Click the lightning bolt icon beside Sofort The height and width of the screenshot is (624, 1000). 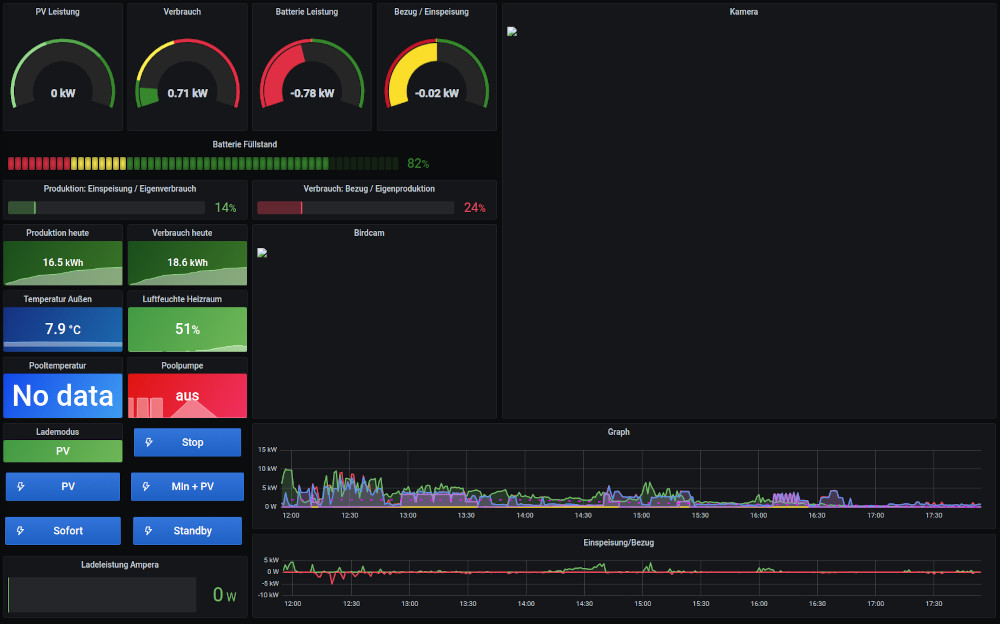coord(21,531)
